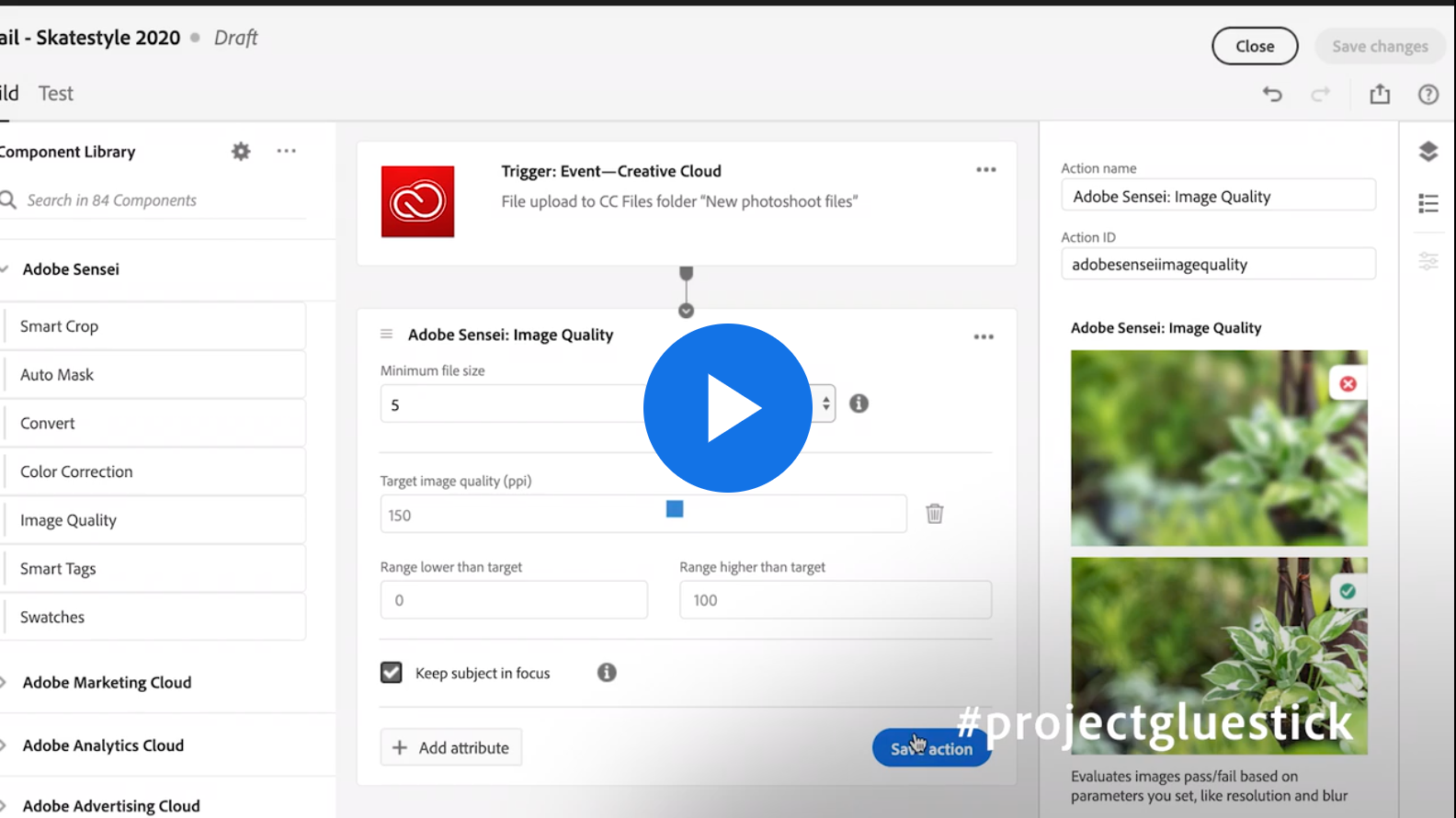Click the redo arrow icon
The height and width of the screenshot is (818, 1456).
coord(1321,94)
